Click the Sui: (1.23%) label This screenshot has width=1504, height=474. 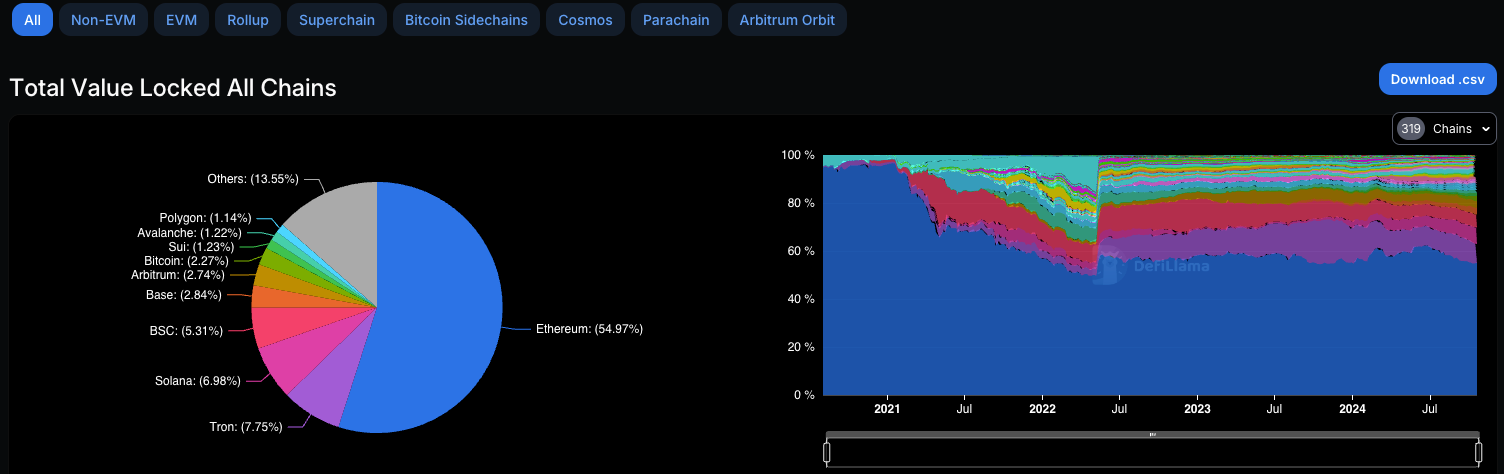pyautogui.click(x=201, y=247)
